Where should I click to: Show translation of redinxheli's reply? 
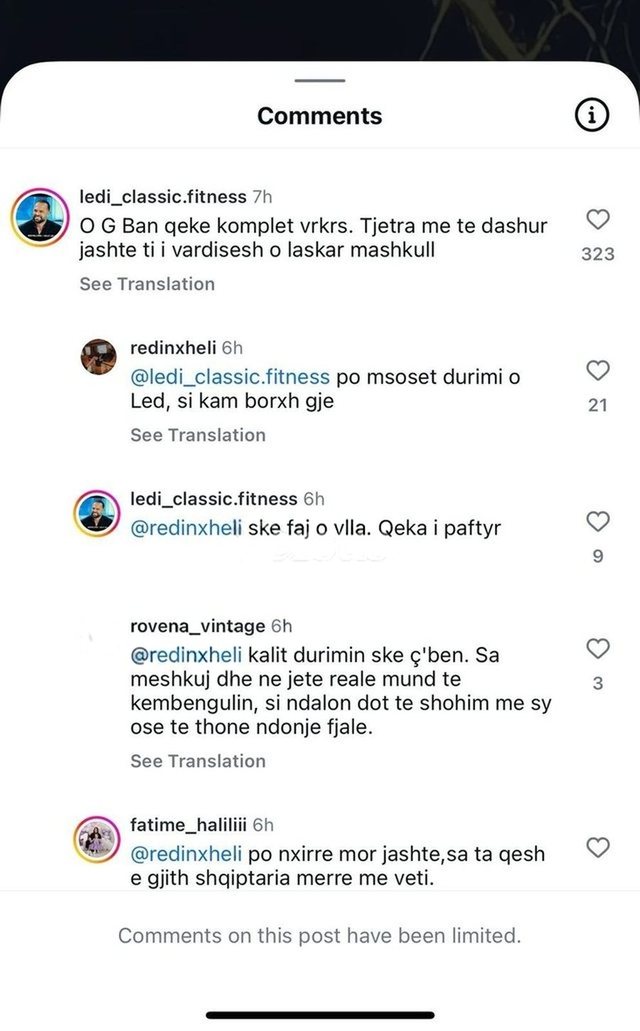point(197,435)
